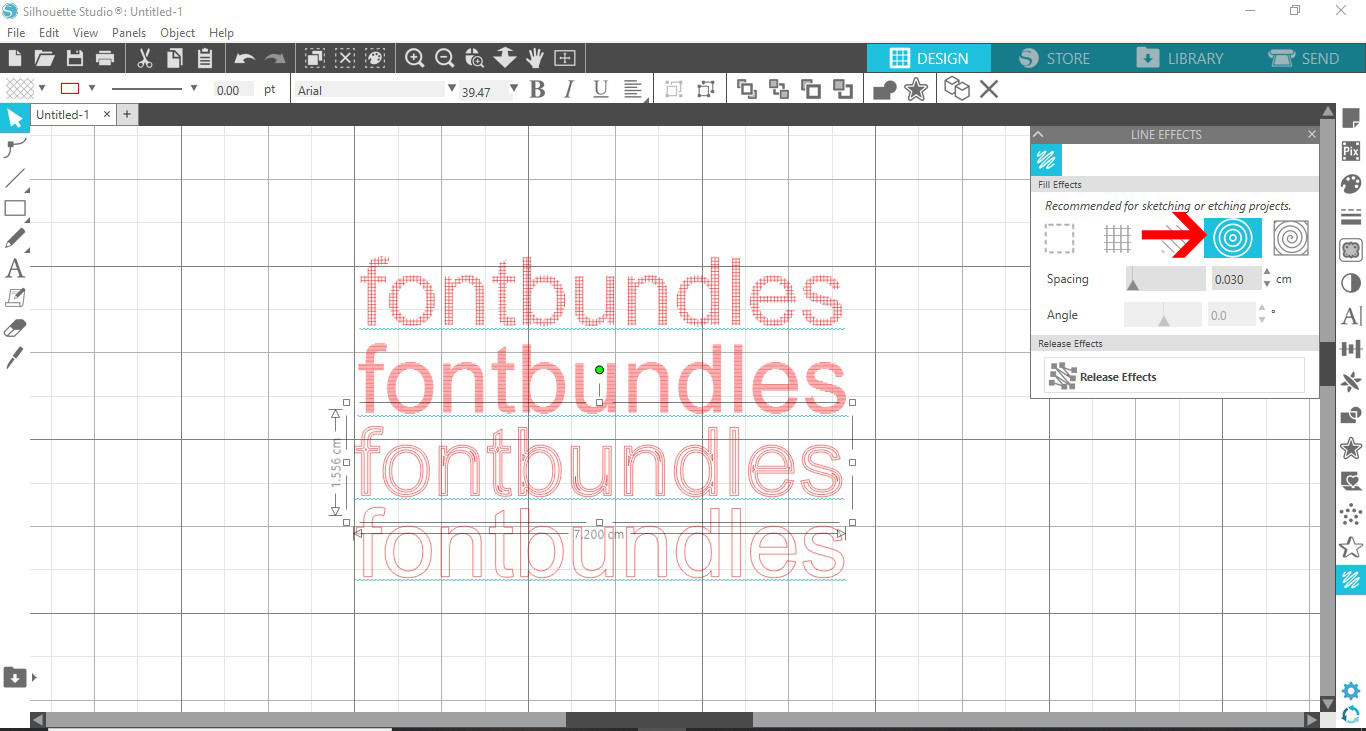The image size is (1366, 731).
Task: Expand the text alignment options
Action: pyautogui.click(x=634, y=90)
